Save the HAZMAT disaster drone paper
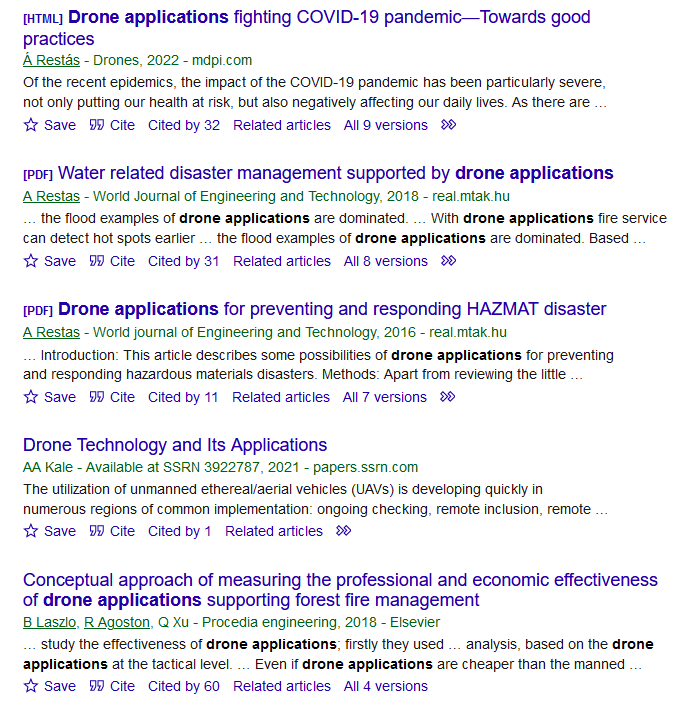Viewport: 686px width, 706px height. 49,397
